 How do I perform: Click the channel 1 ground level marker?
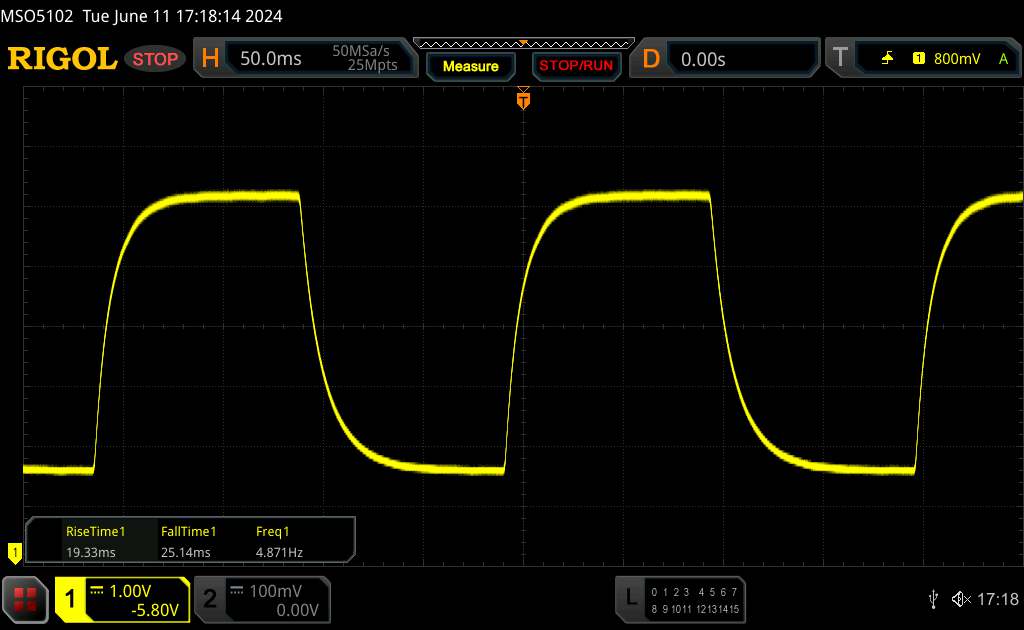(x=14, y=551)
